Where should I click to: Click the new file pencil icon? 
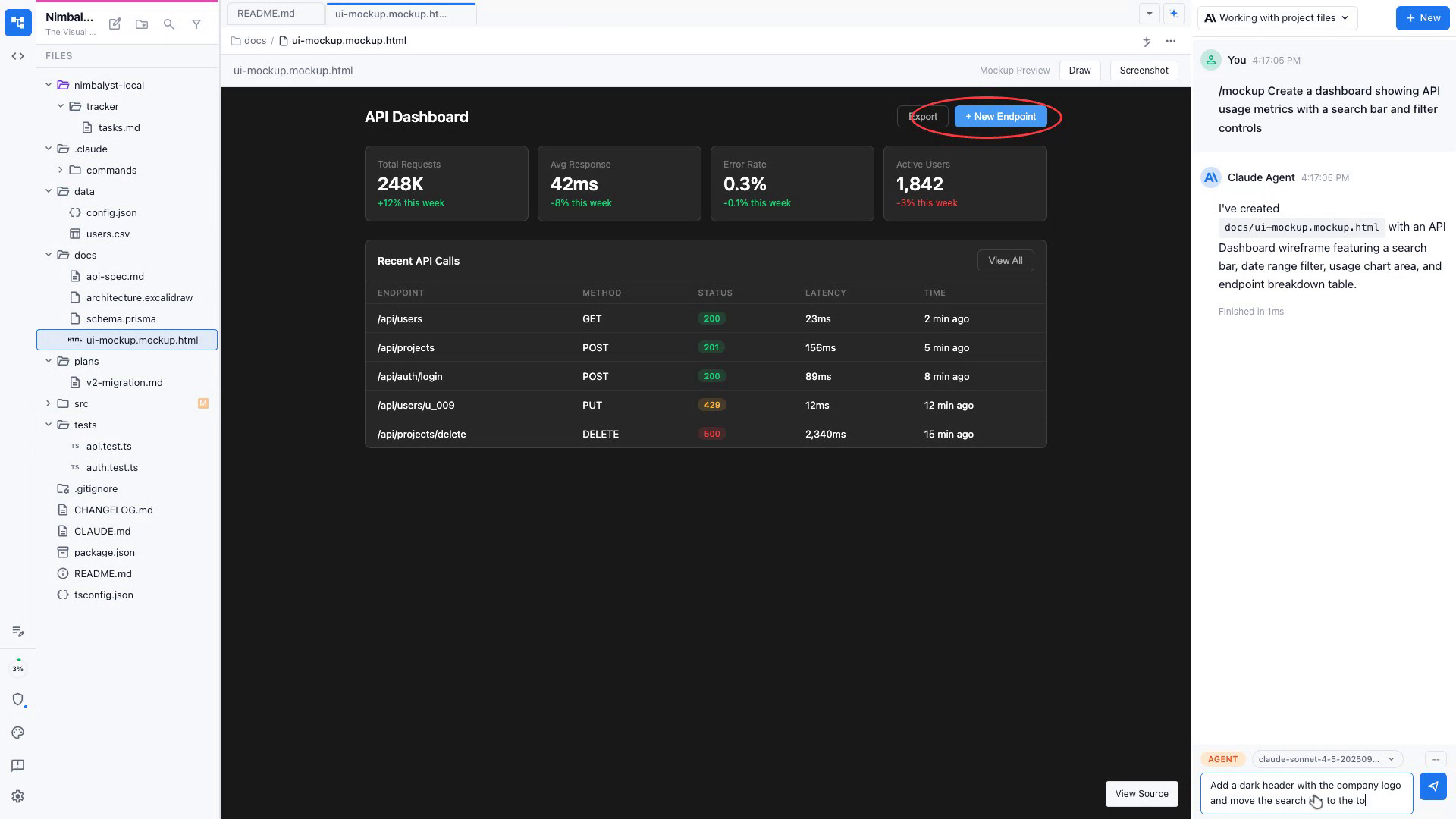115,24
